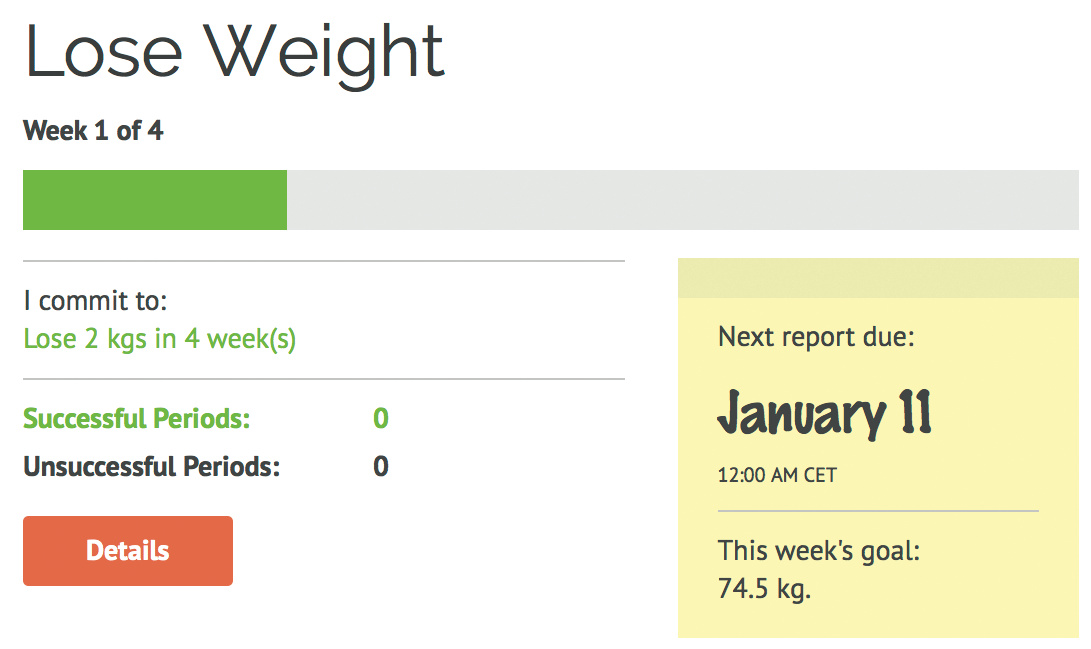
Task: Click the grey unfilled part of progress bar
Action: pos(680,200)
